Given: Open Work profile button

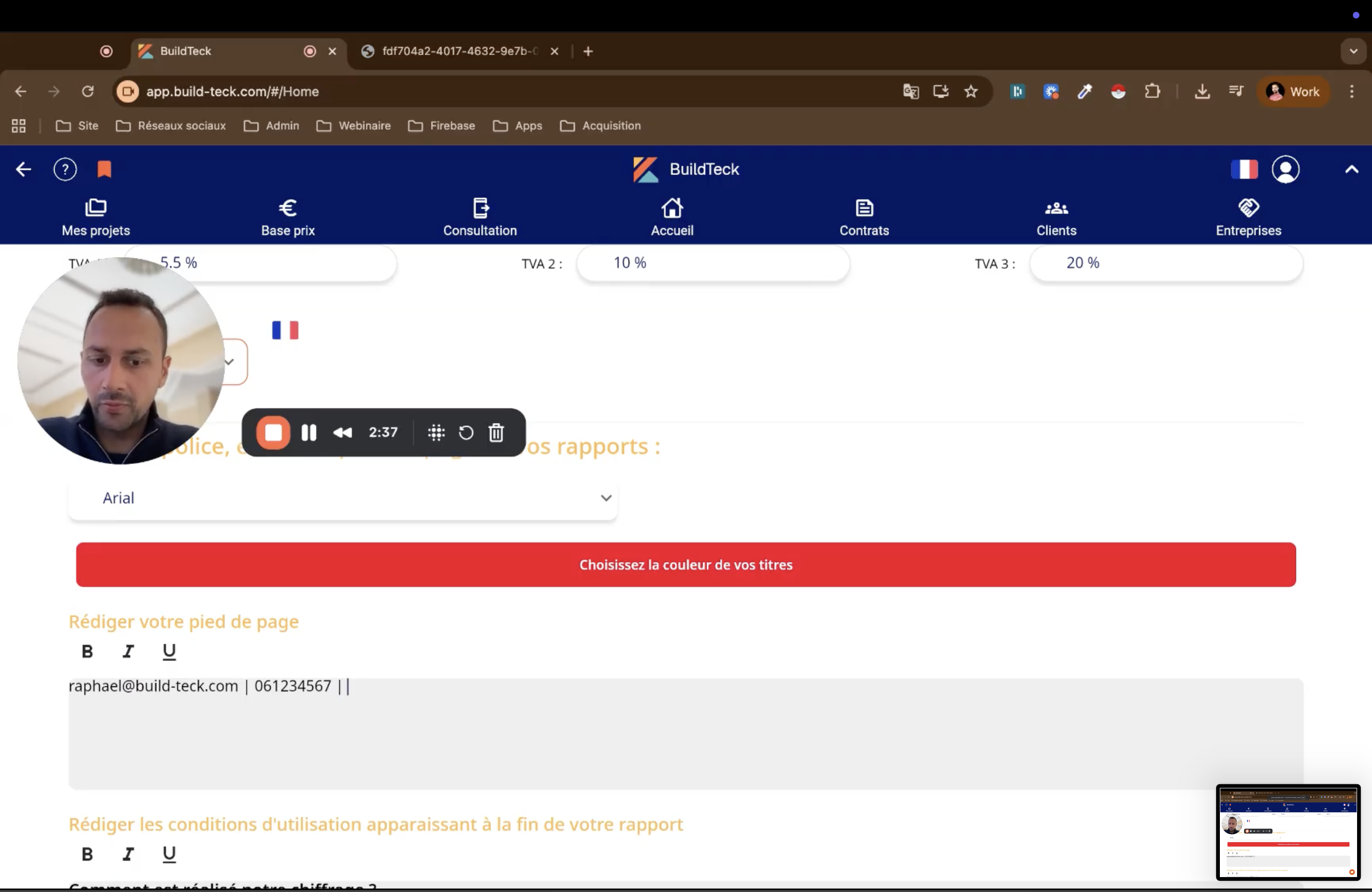Looking at the screenshot, I should click(1293, 91).
